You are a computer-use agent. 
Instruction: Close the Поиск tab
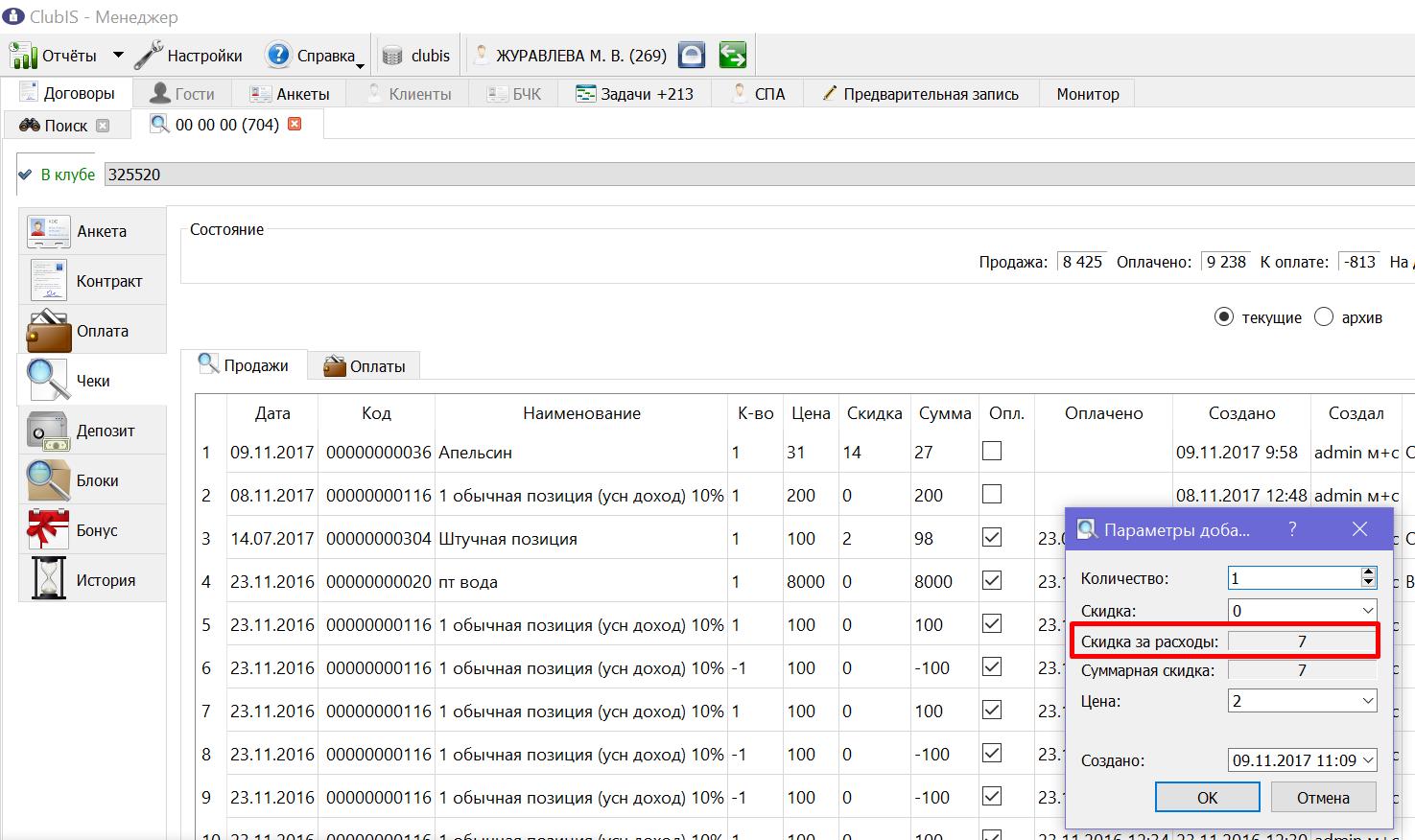(x=103, y=126)
